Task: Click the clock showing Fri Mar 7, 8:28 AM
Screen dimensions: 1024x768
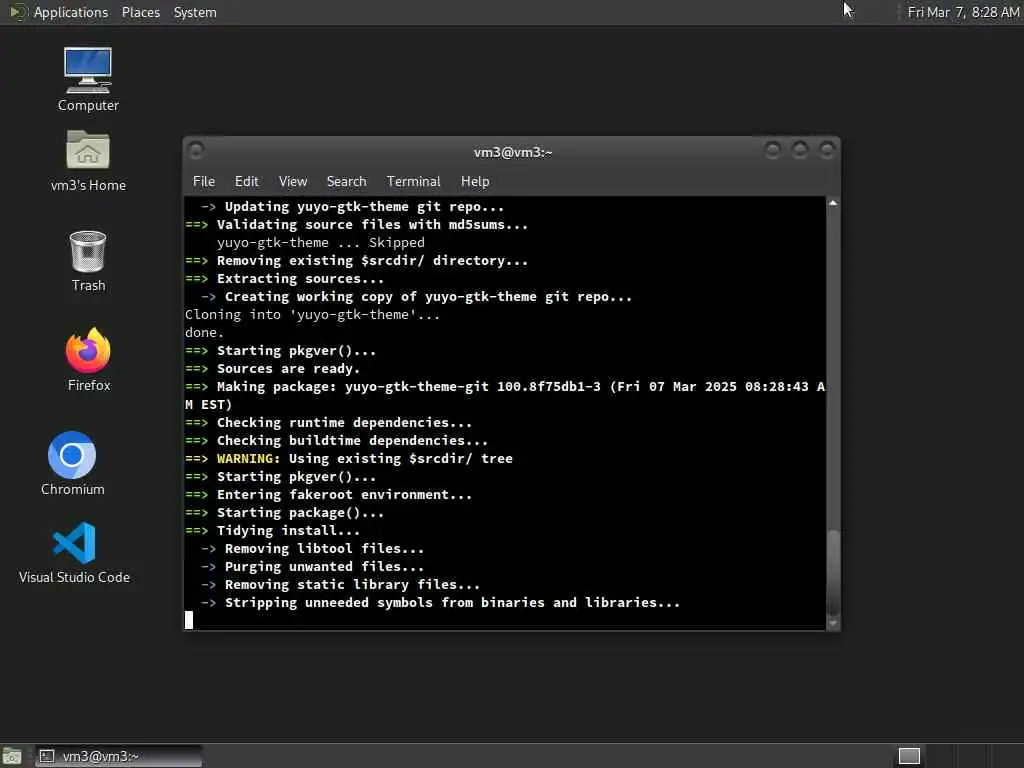Action: pos(963,12)
